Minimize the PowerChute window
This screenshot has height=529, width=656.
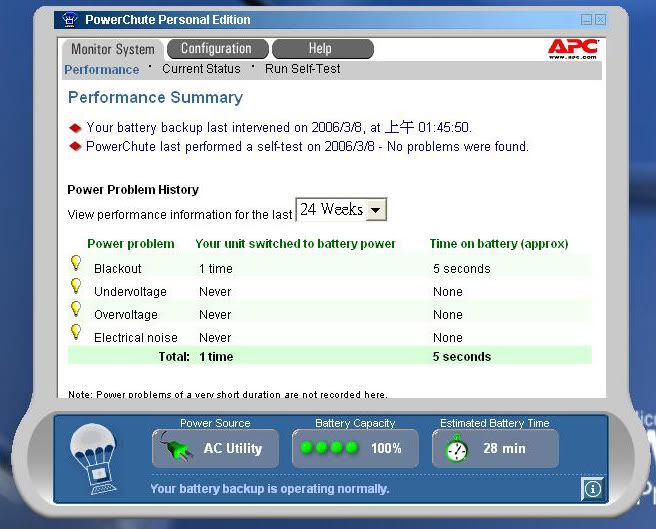[586, 20]
